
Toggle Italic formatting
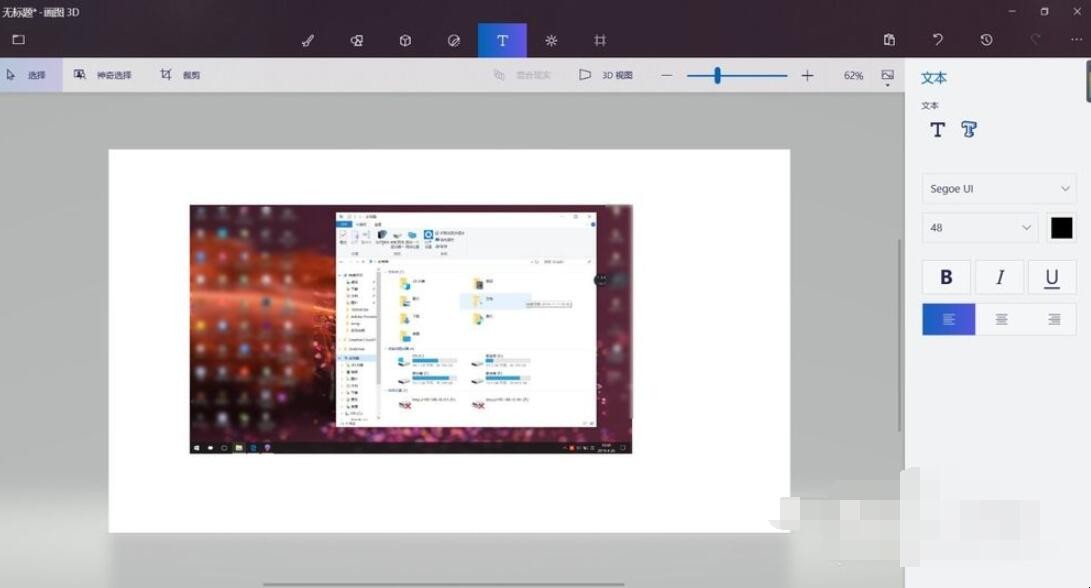(x=1000, y=277)
